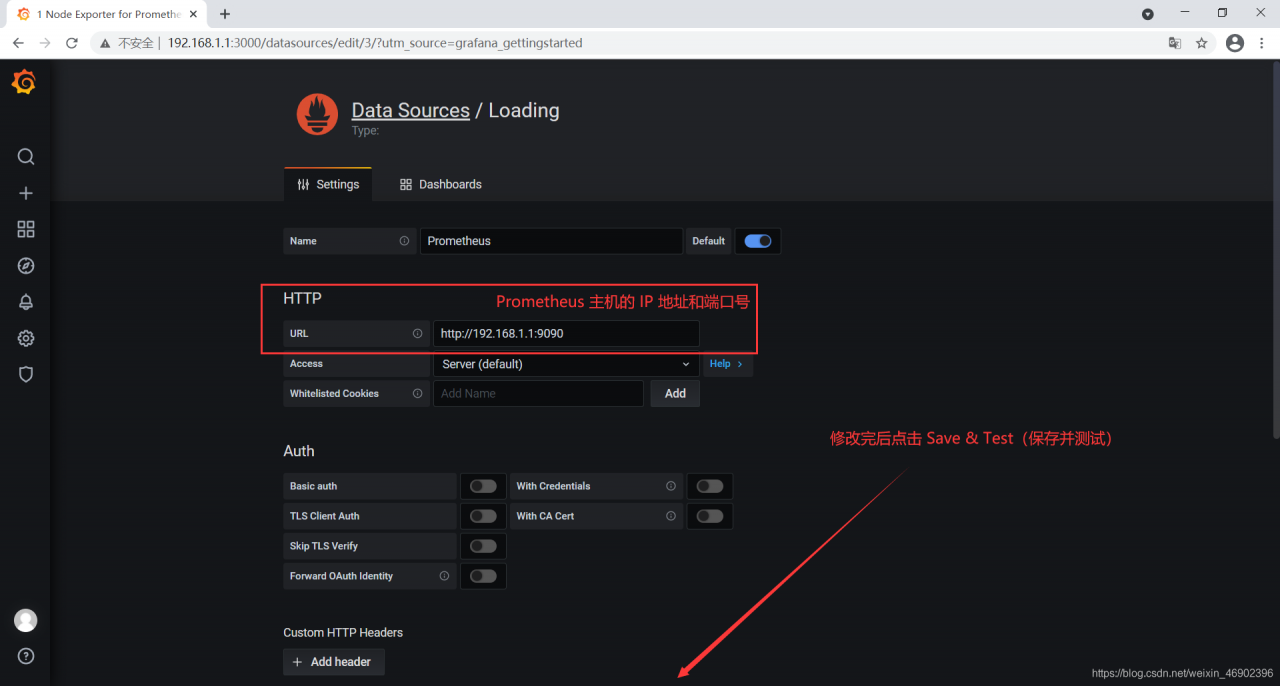This screenshot has width=1280, height=686.
Task: Click the not-secure warning icon
Action: click(x=104, y=43)
